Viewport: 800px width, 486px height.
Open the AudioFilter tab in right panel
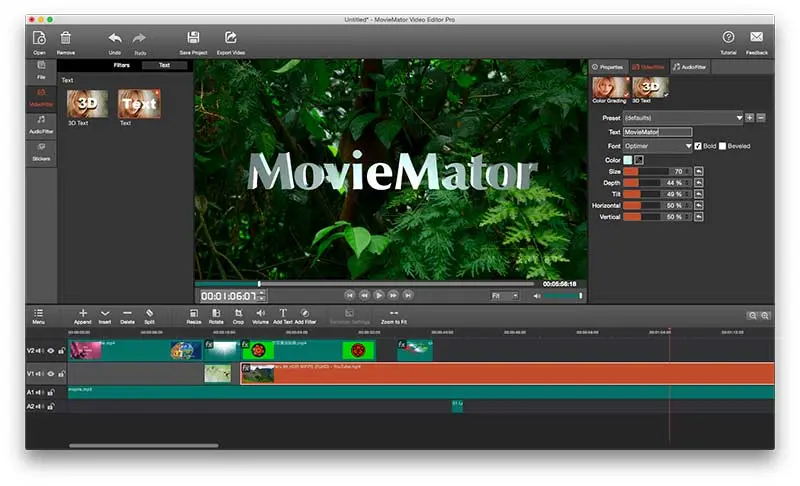click(689, 67)
